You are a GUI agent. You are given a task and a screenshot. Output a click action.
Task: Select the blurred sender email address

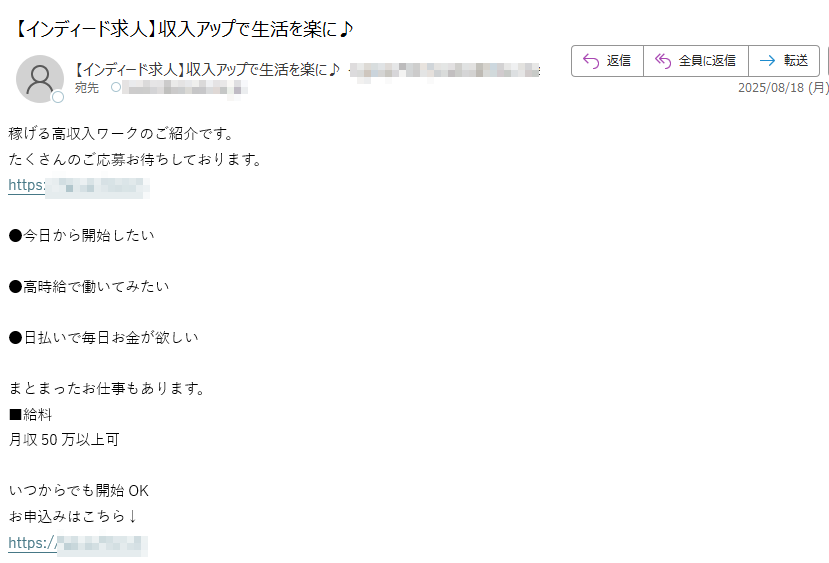click(445, 71)
